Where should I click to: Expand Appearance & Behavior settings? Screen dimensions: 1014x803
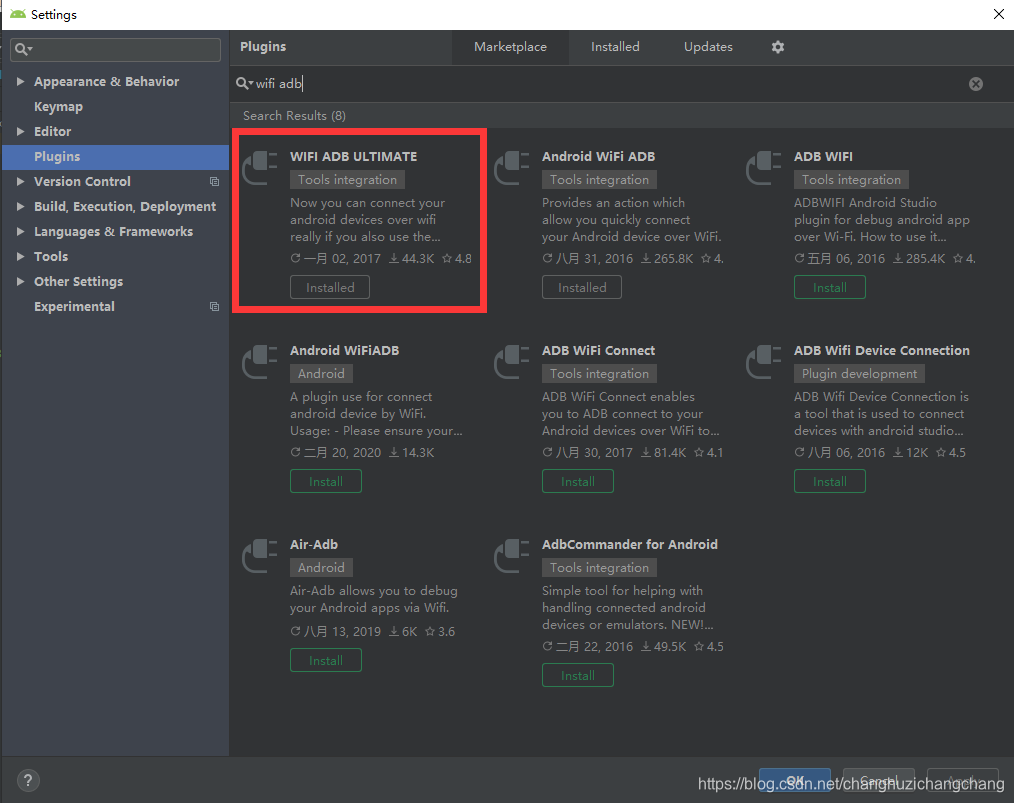pos(20,81)
